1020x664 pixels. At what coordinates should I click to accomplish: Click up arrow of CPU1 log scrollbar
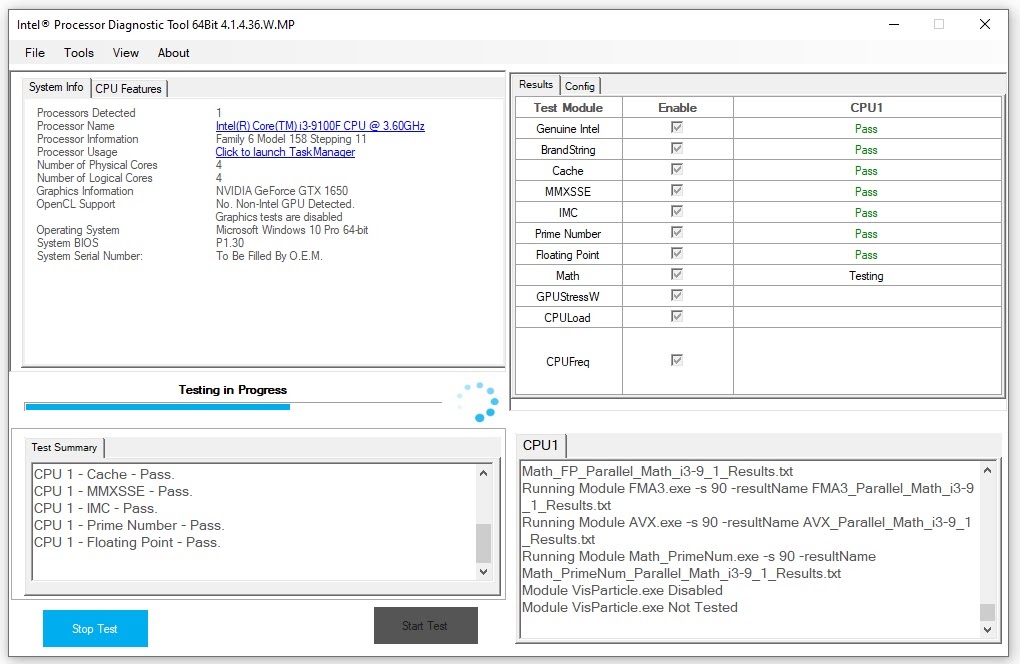[987, 470]
